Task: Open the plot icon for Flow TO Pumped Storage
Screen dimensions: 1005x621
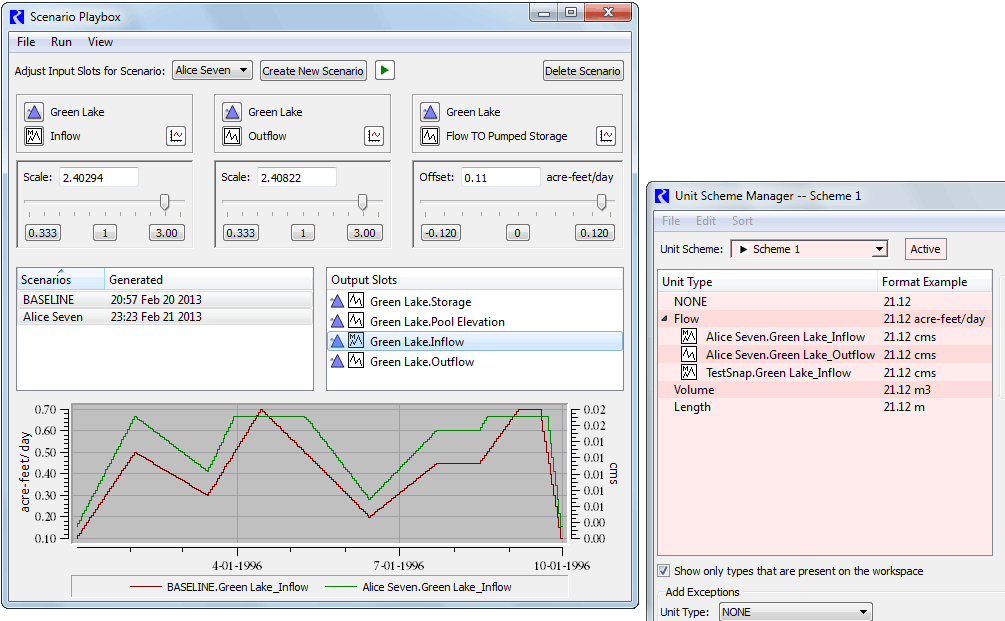Action: [606, 136]
